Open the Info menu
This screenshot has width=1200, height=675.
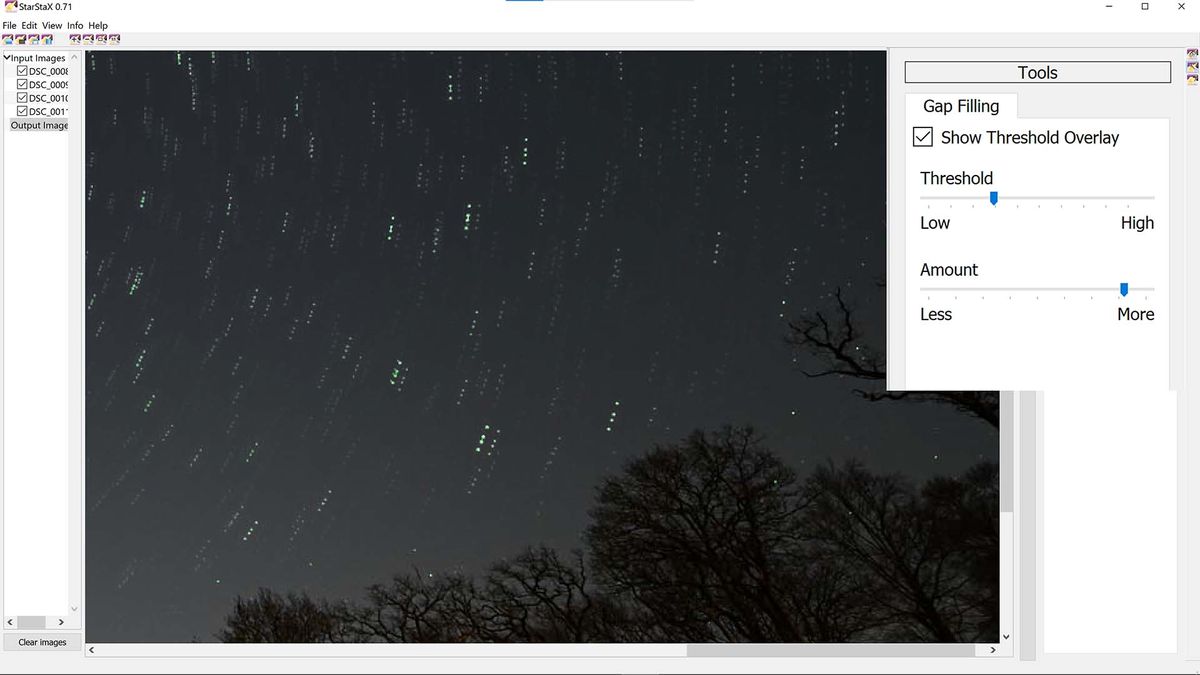click(74, 25)
